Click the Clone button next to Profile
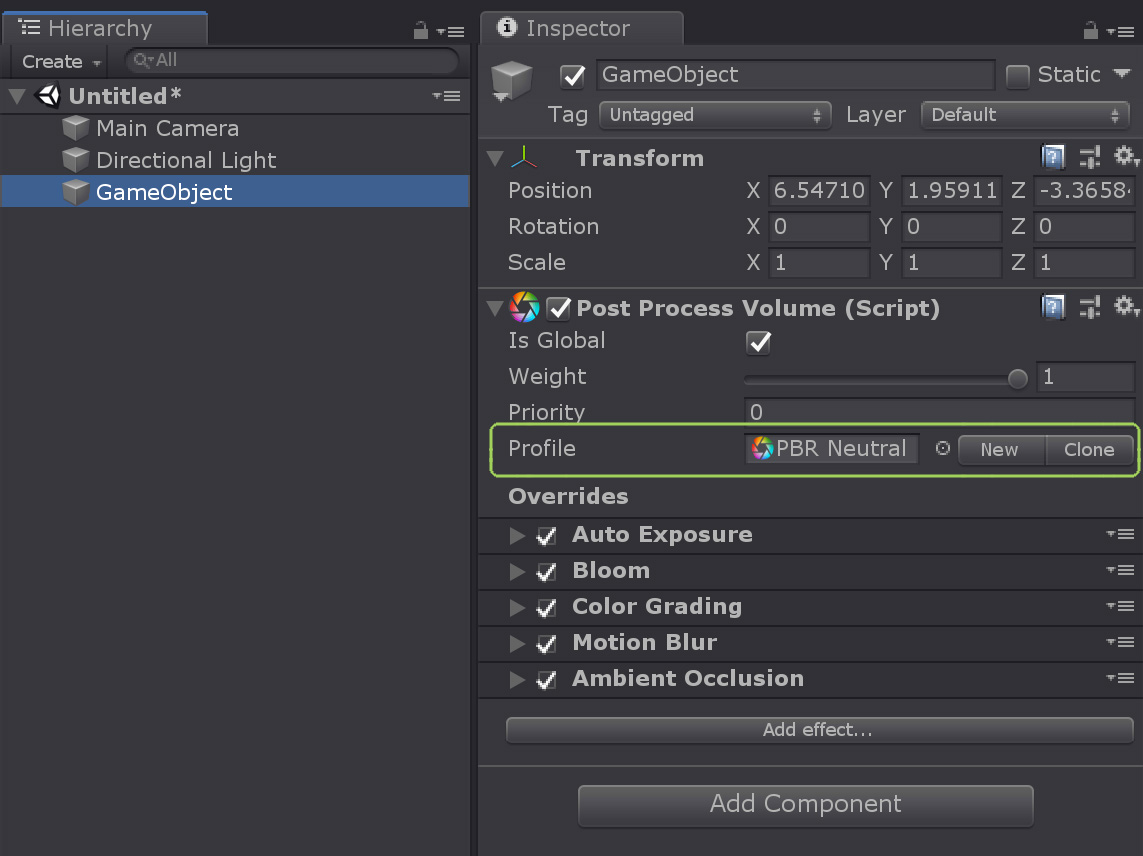 click(1089, 449)
